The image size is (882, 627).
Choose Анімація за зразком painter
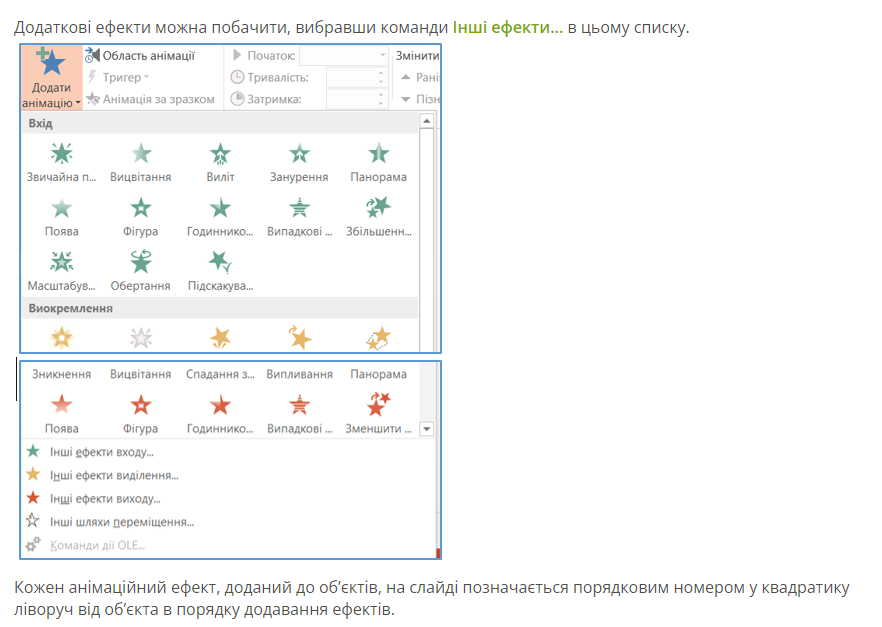pyautogui.click(x=151, y=99)
